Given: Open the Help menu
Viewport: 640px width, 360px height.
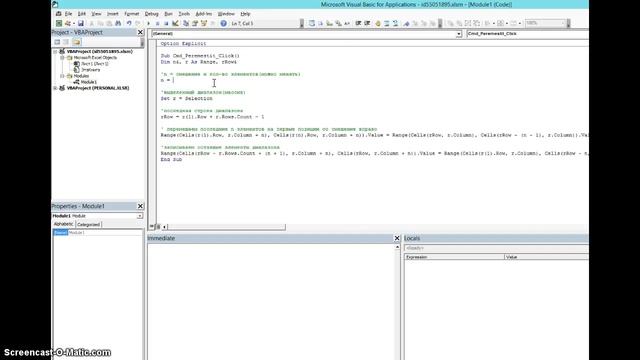Looking at the screenshot, I should pos(245,14).
